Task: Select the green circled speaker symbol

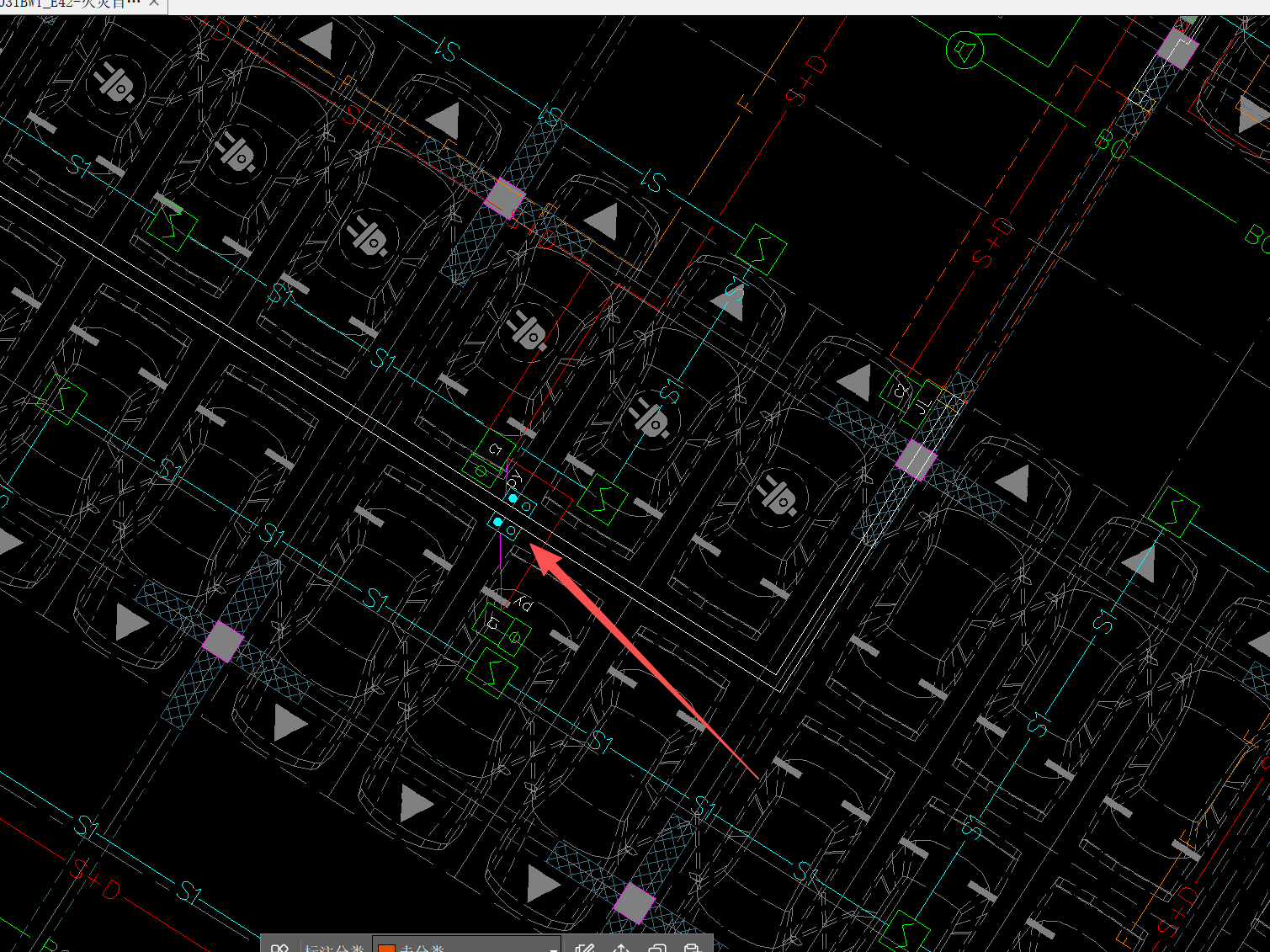Action: [964, 51]
